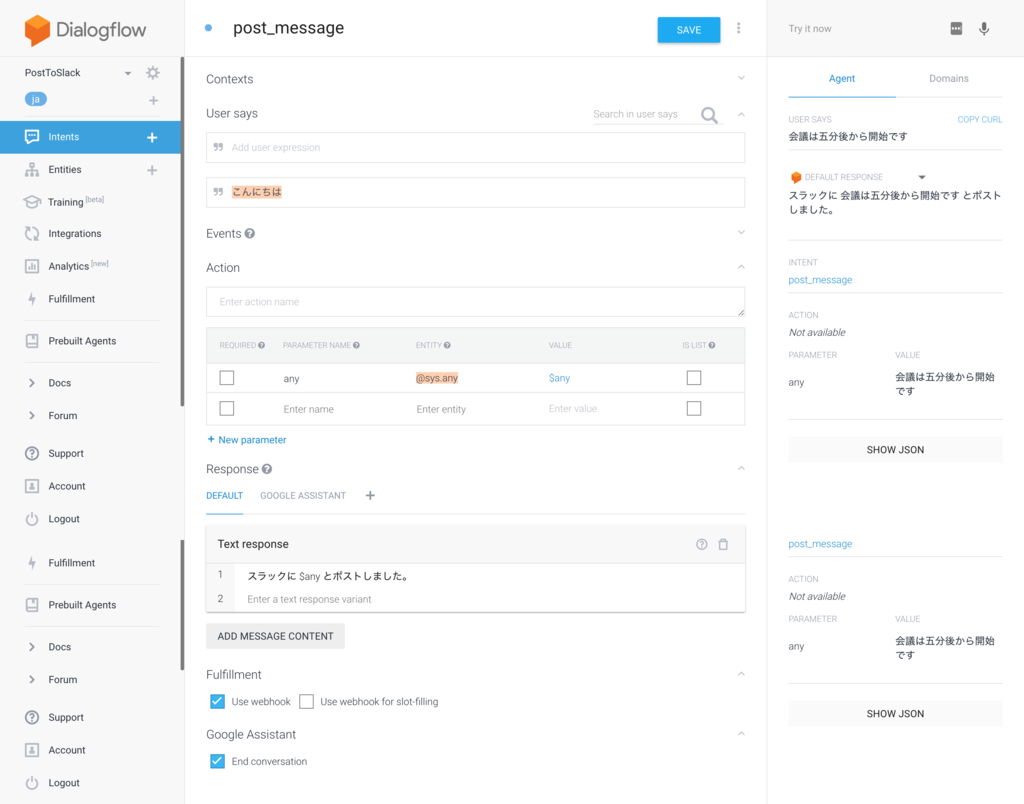Open the first Prebuilt Agents sidebar item
This screenshot has width=1024, height=804.
[82, 340]
